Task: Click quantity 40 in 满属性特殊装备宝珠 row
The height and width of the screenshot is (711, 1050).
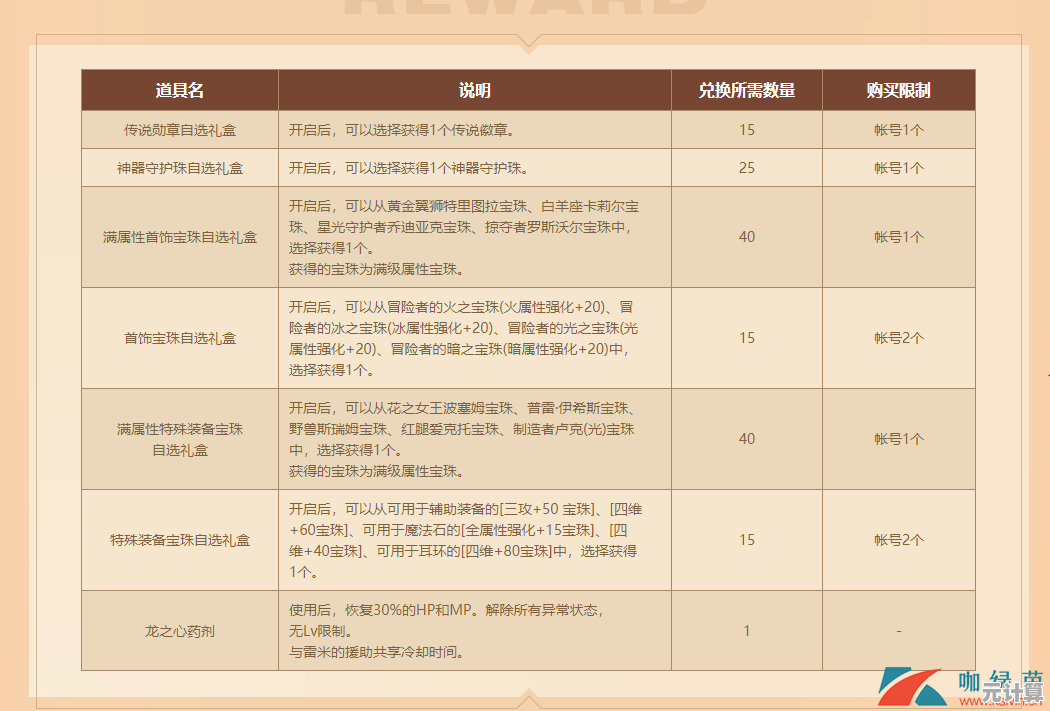Action: click(x=747, y=439)
